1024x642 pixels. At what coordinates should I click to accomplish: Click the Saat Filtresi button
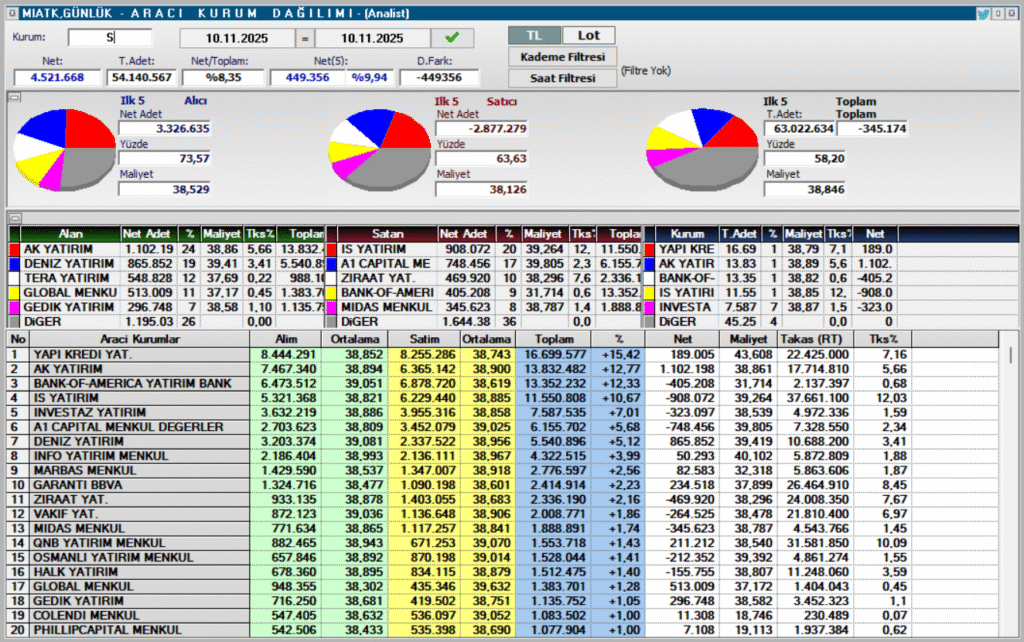[563, 78]
